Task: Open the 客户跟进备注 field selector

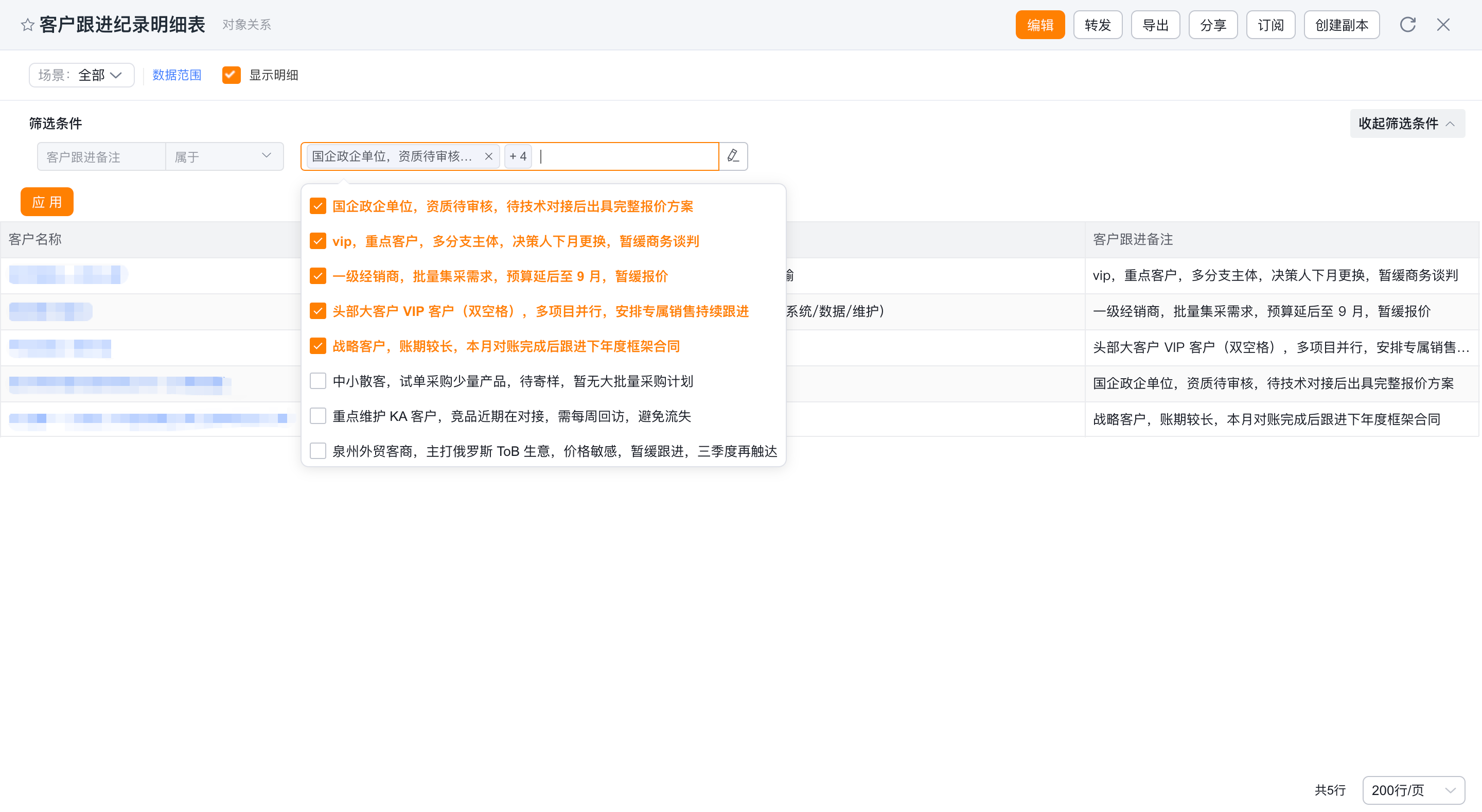Action: [101, 156]
